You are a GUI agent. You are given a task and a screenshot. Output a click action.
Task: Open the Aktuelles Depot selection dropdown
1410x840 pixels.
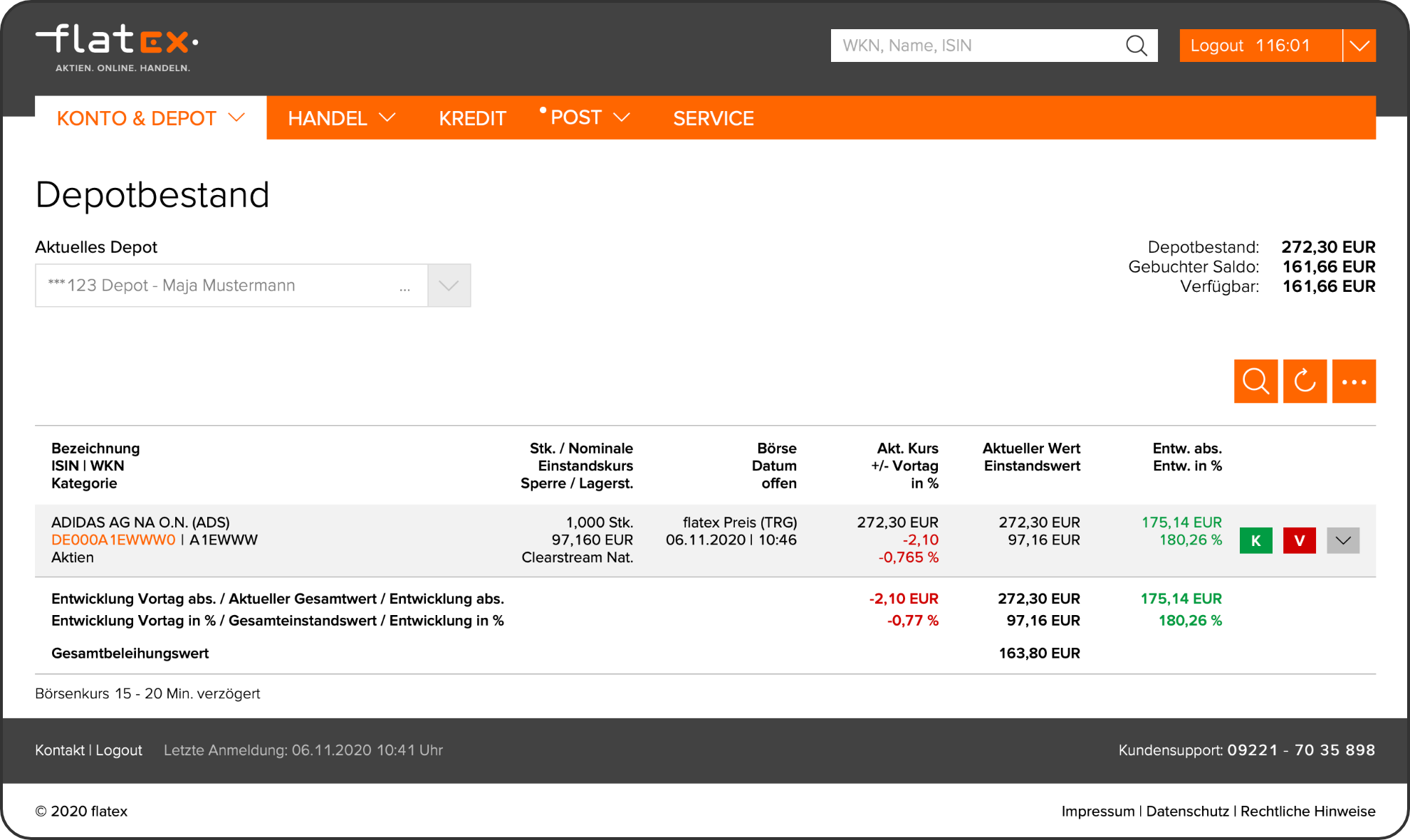coord(449,285)
